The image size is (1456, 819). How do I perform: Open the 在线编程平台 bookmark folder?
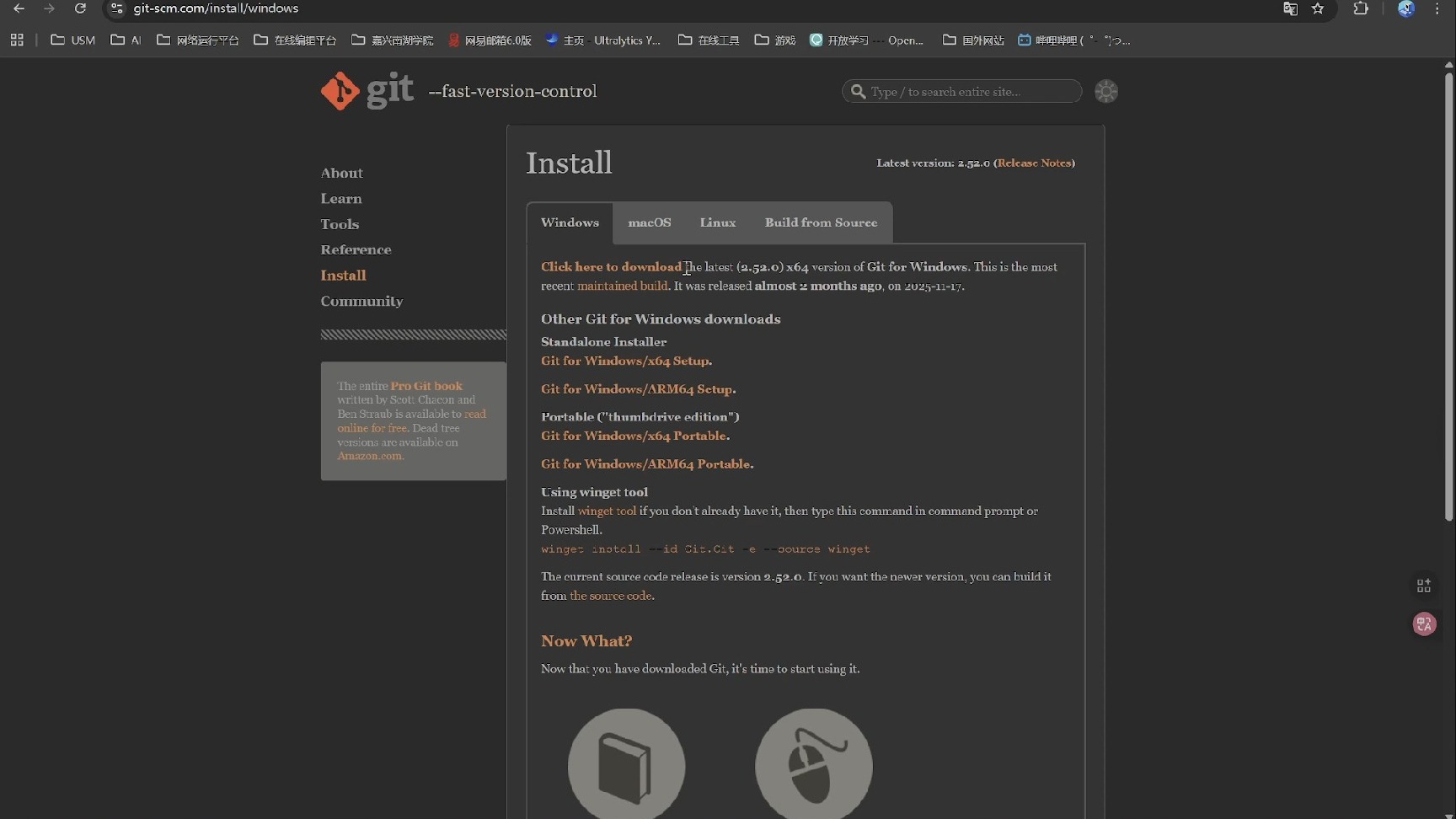coord(295,40)
